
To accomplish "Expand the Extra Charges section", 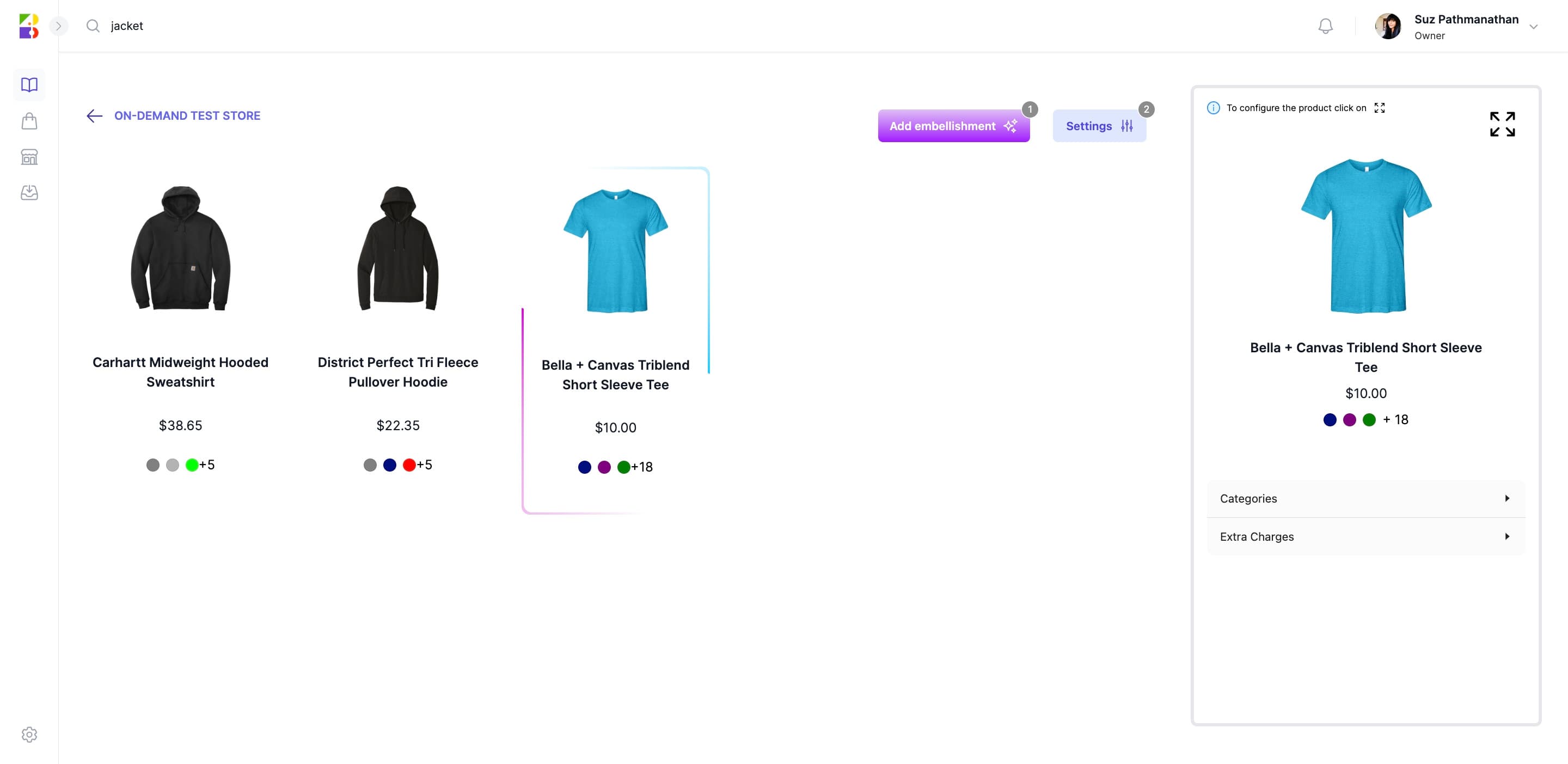I will pos(1365,536).
